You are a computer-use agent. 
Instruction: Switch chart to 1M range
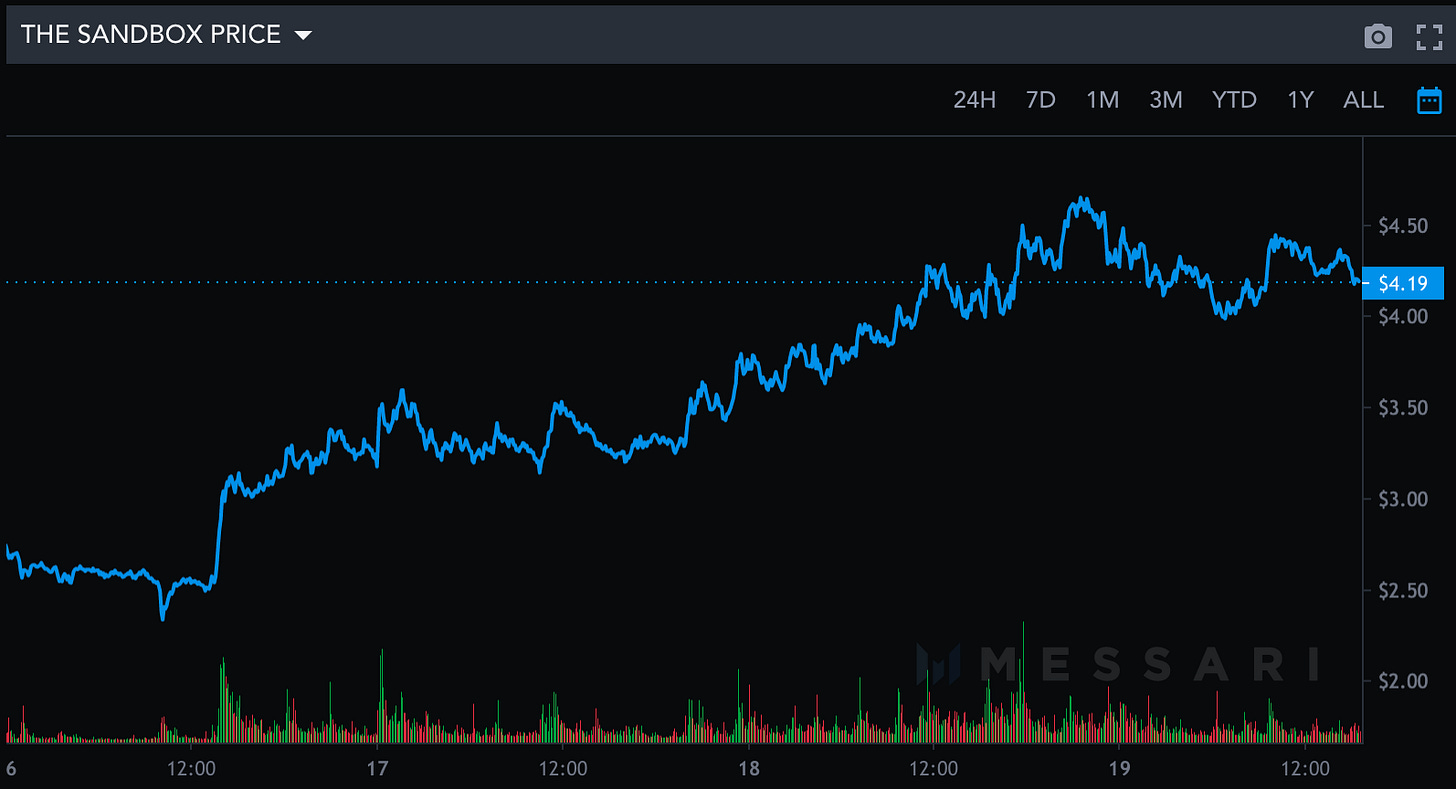pos(1102,100)
